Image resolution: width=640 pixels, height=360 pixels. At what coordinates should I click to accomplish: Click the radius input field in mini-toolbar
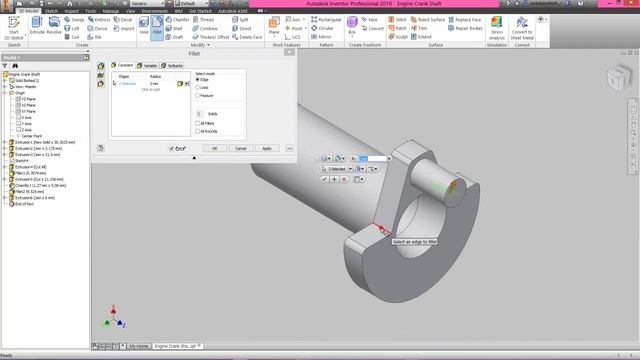point(372,158)
